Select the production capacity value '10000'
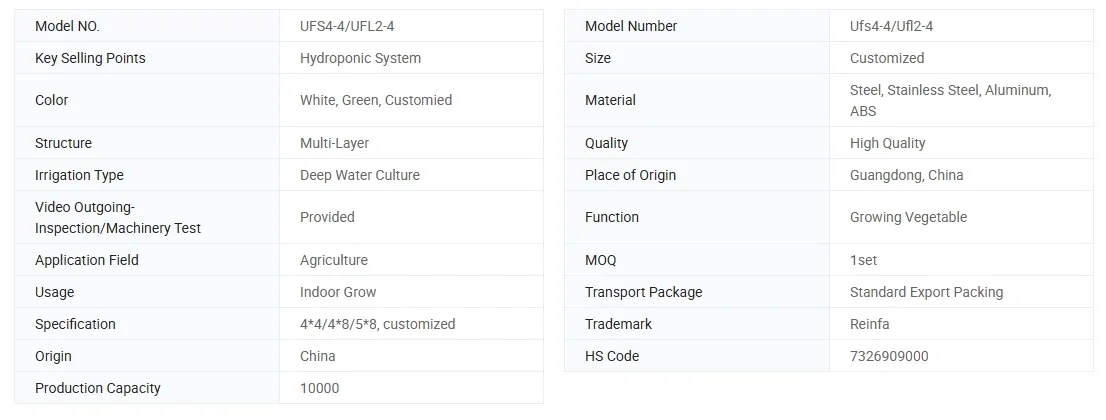The image size is (1106, 420). point(319,388)
